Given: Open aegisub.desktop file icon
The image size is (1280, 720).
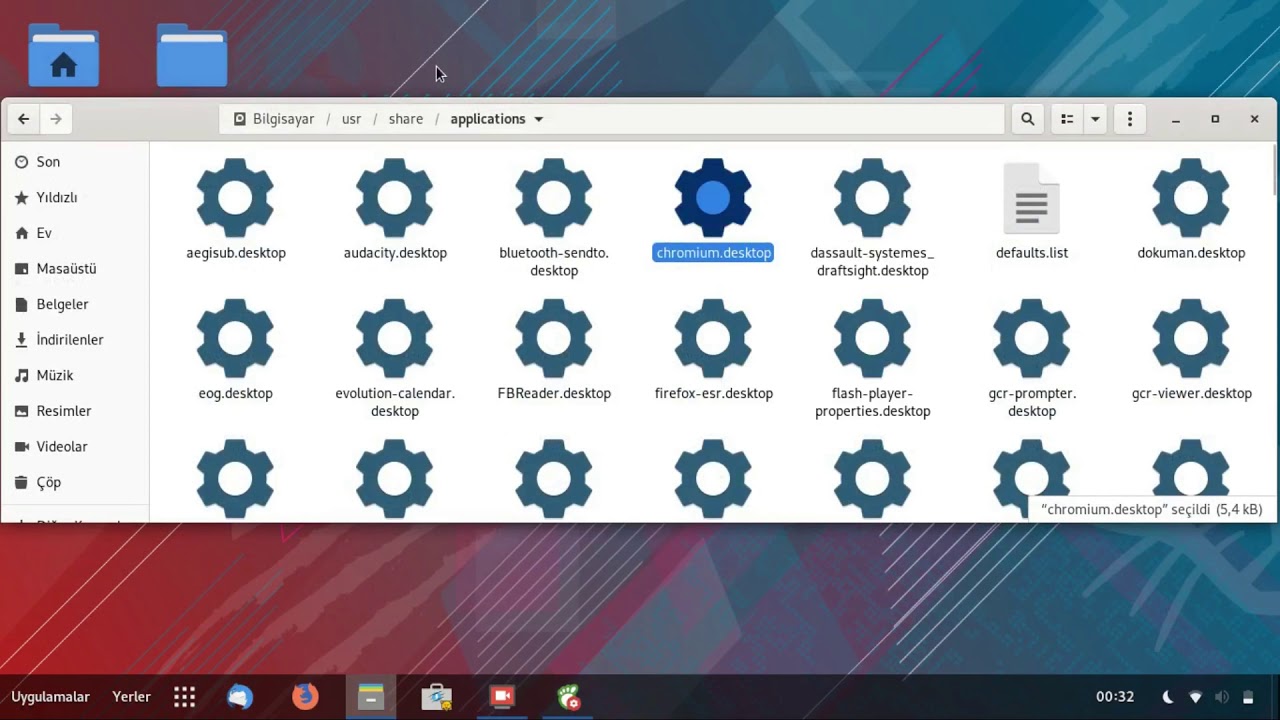Looking at the screenshot, I should coord(235,197).
